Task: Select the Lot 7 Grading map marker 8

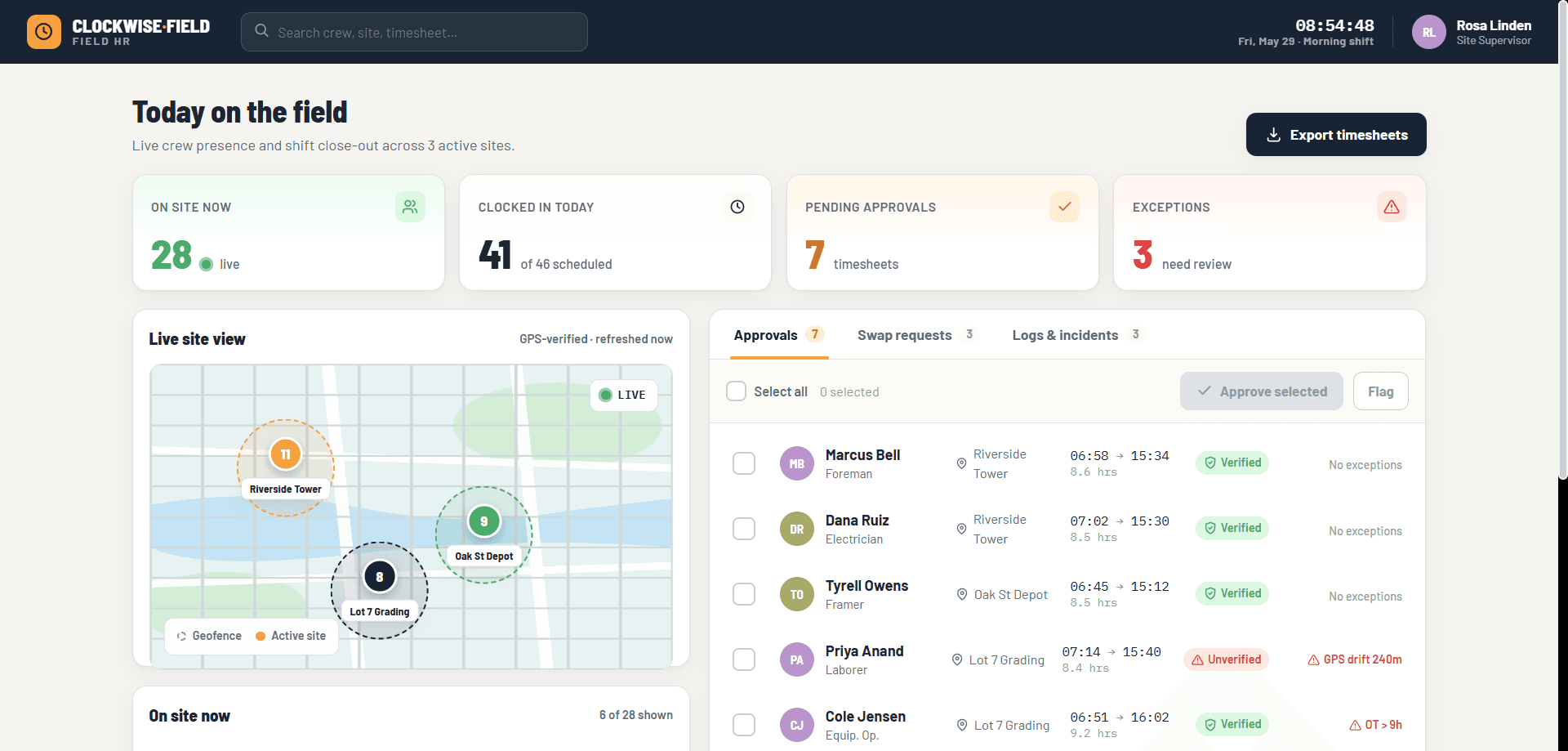Action: [x=380, y=577]
